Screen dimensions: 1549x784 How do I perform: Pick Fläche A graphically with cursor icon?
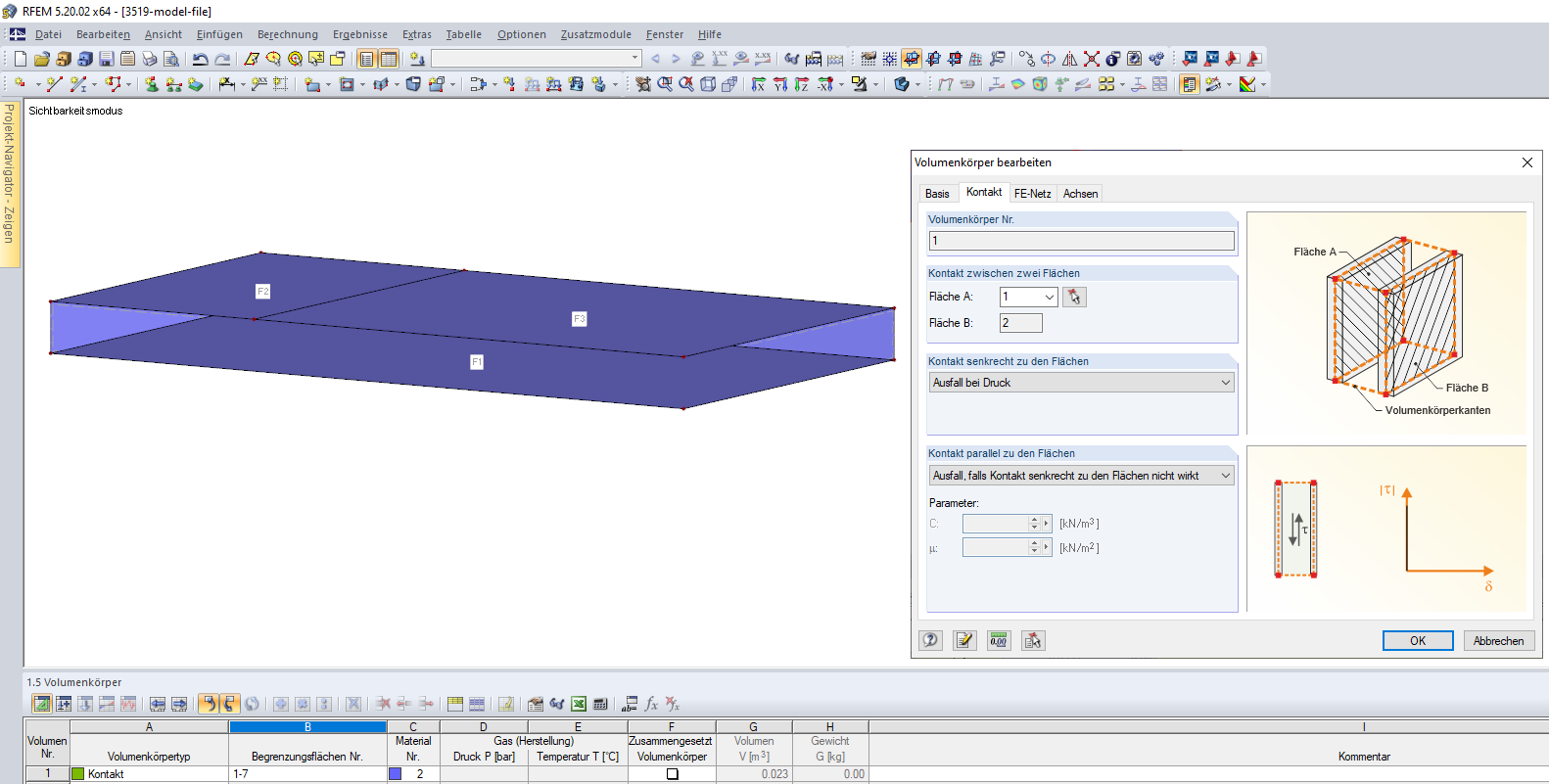click(1074, 297)
